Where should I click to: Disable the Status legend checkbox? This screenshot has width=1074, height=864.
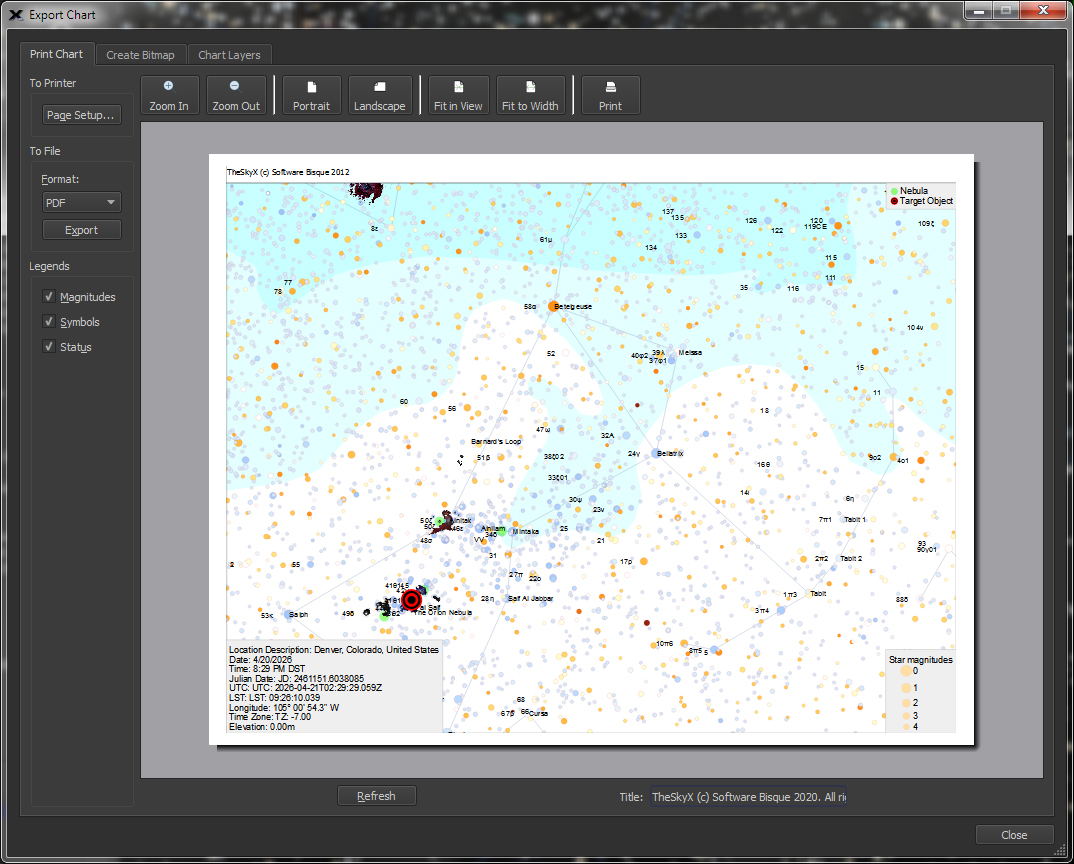(49, 347)
